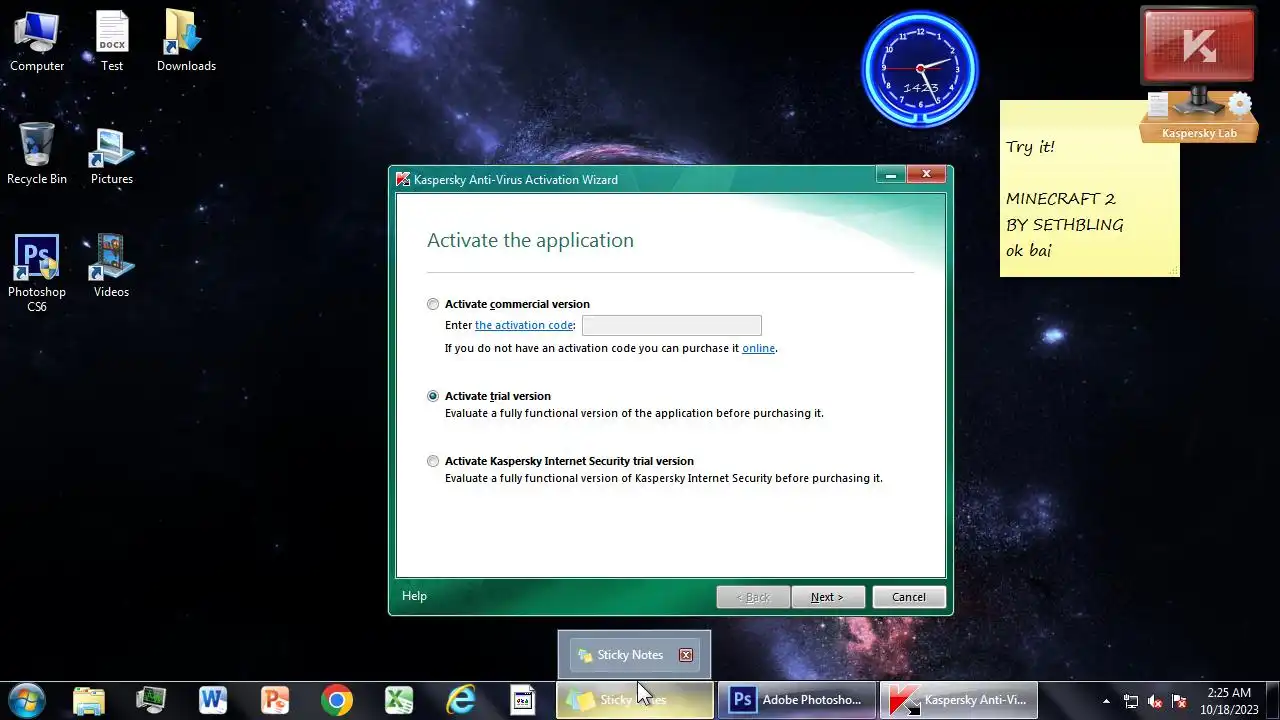This screenshot has width=1280, height=720.
Task: Launch PowerPoint from the taskbar
Action: (275, 700)
